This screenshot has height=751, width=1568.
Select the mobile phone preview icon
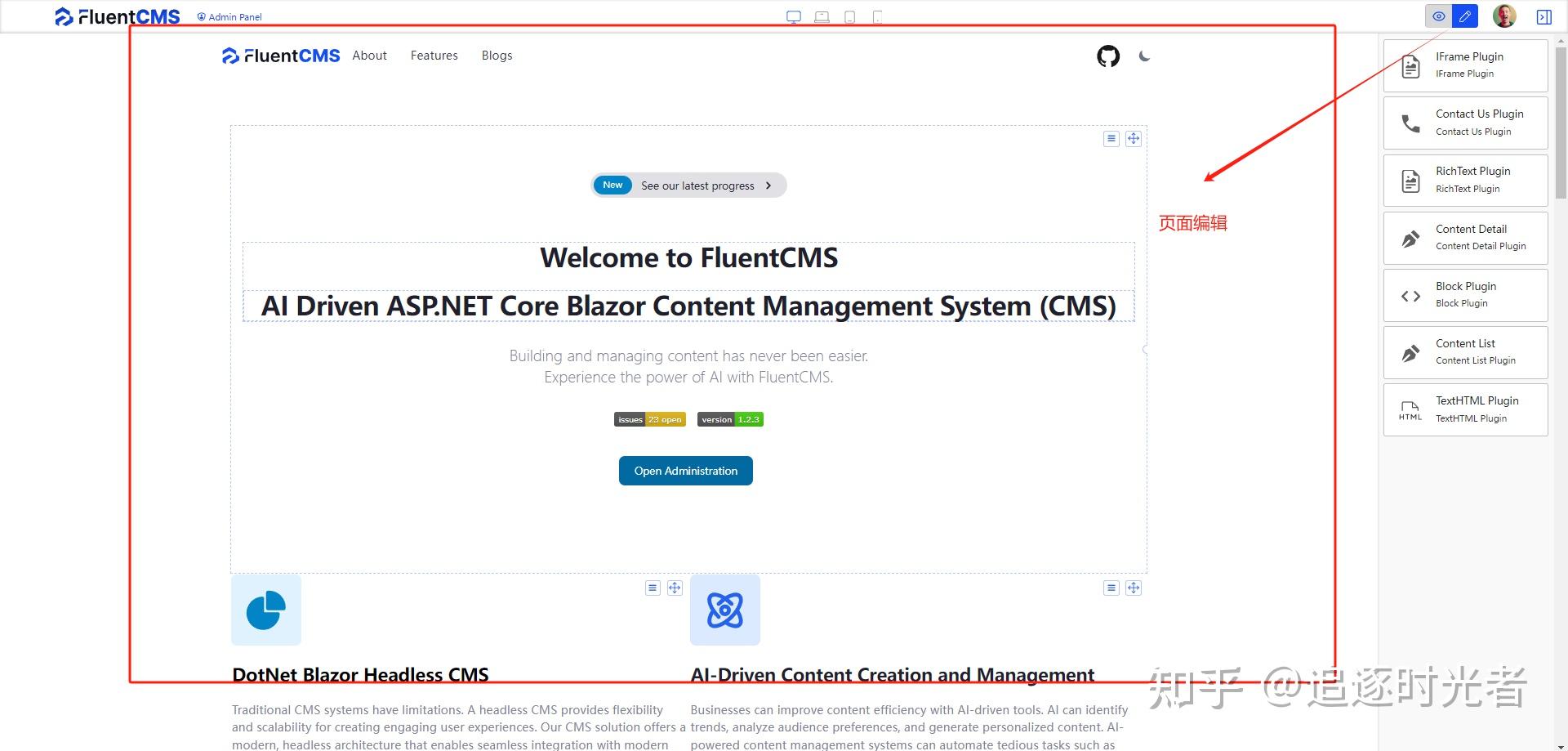click(x=877, y=16)
